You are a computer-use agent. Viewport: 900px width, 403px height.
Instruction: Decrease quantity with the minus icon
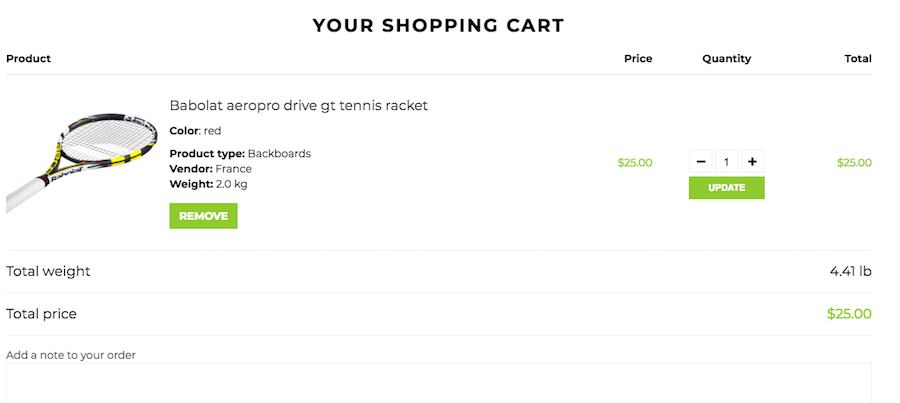point(701,161)
